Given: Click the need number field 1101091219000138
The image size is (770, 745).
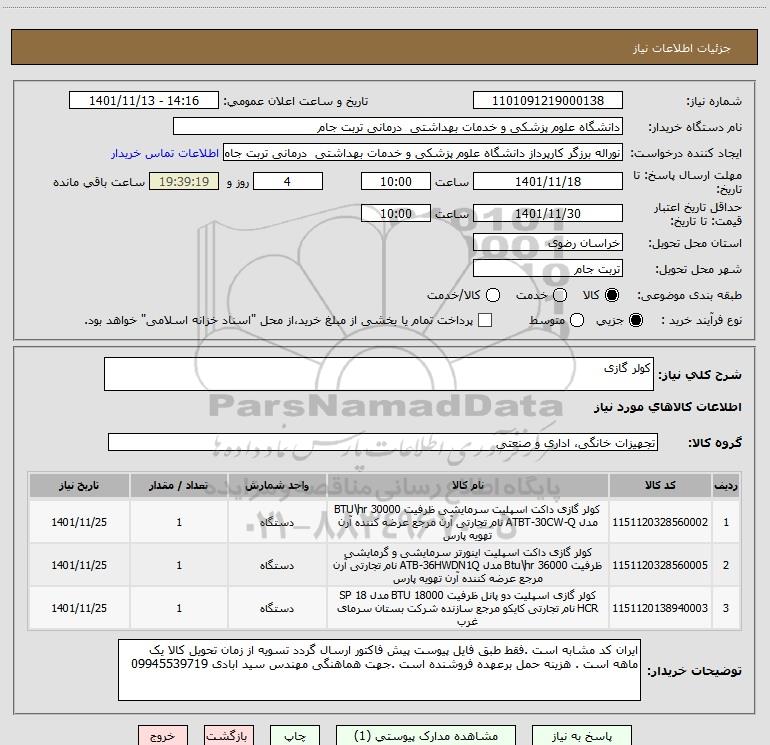Looking at the screenshot, I should (x=548, y=101).
